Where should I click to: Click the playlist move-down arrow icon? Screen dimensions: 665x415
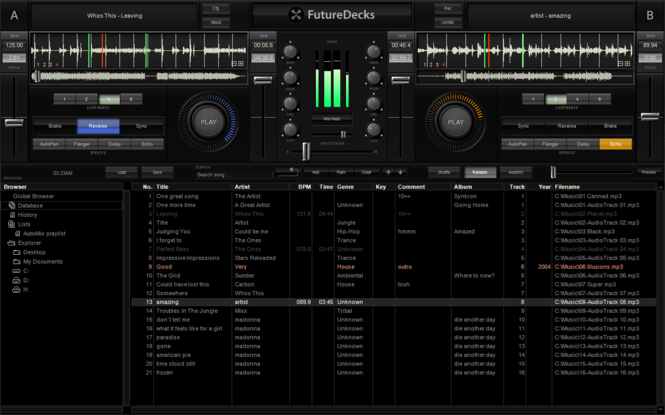(x=400, y=172)
